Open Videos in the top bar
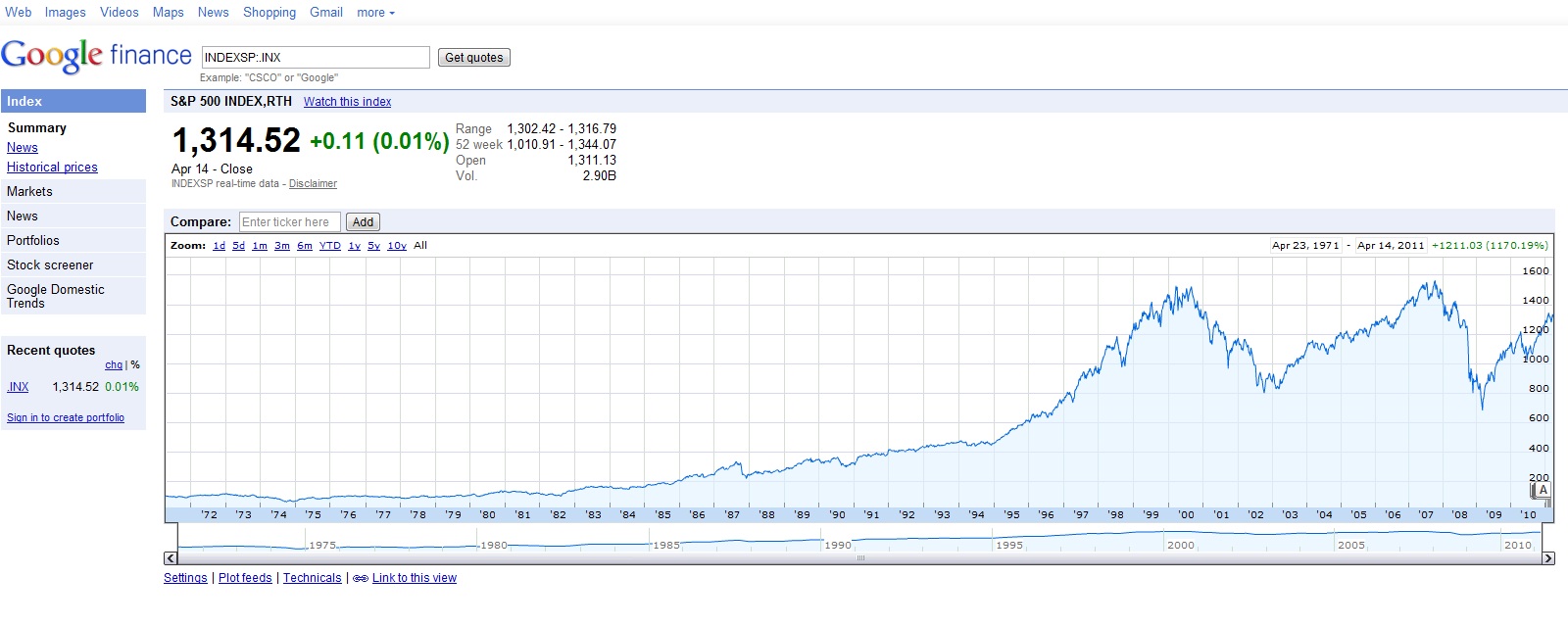 tap(120, 13)
